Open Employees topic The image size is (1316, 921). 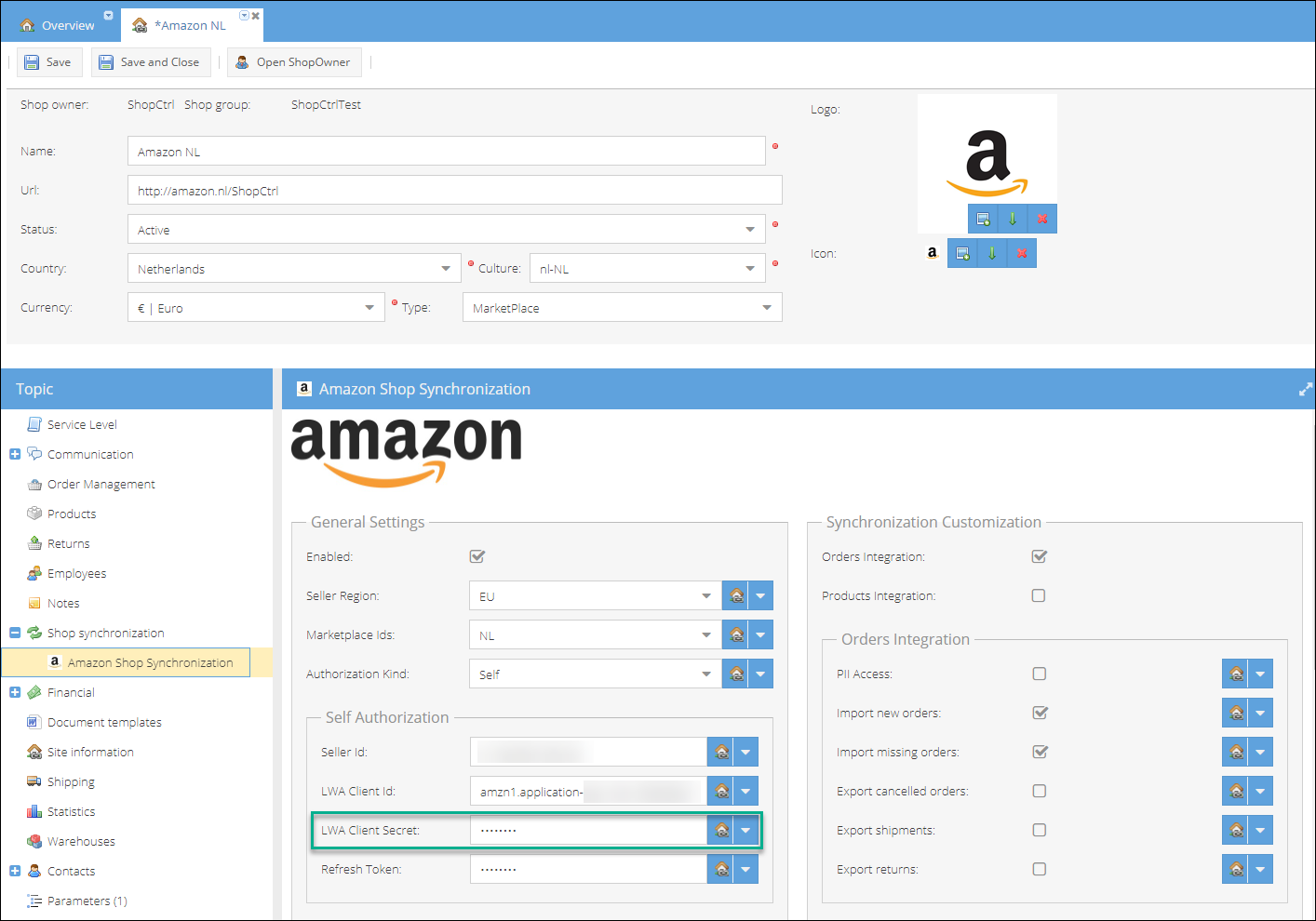click(76, 573)
